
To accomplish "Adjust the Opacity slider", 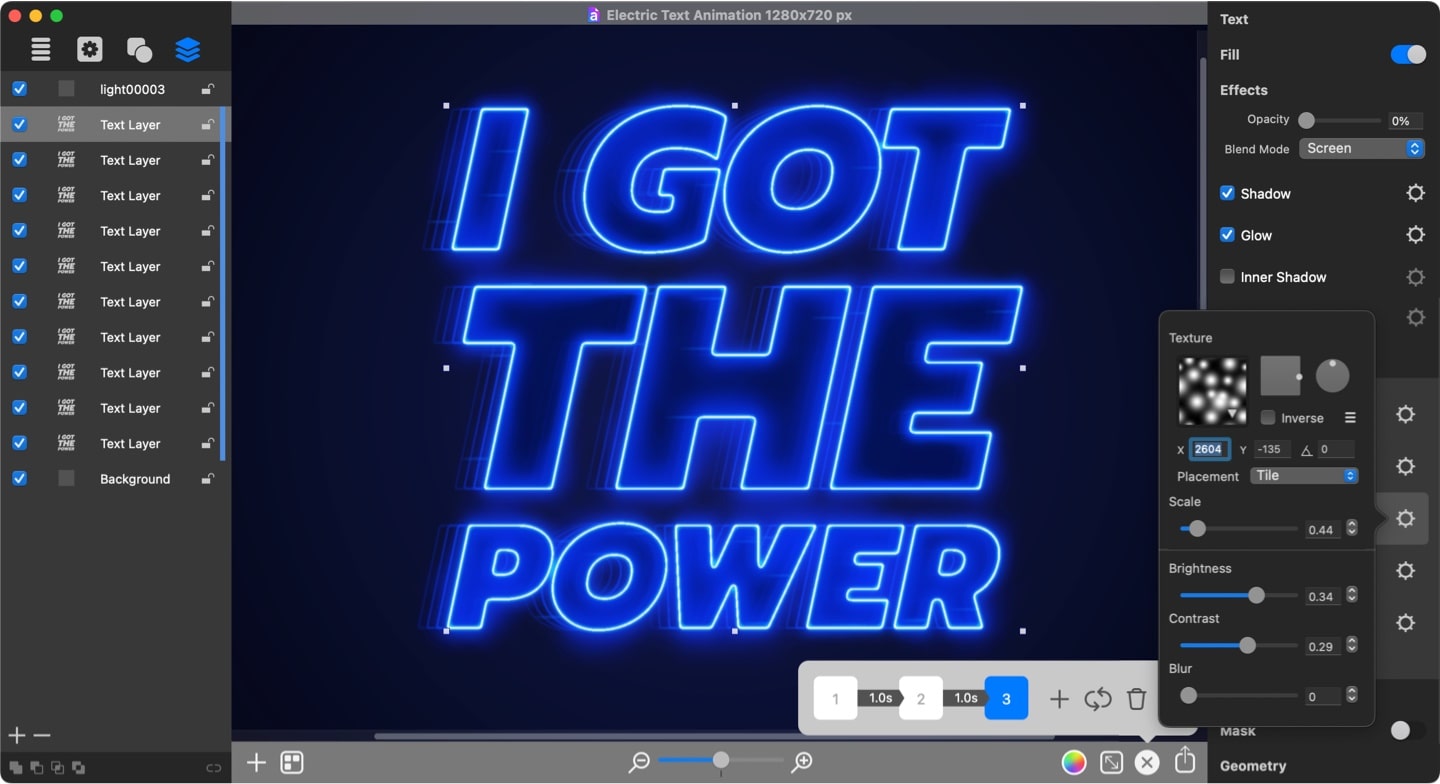I will [x=1339, y=120].
